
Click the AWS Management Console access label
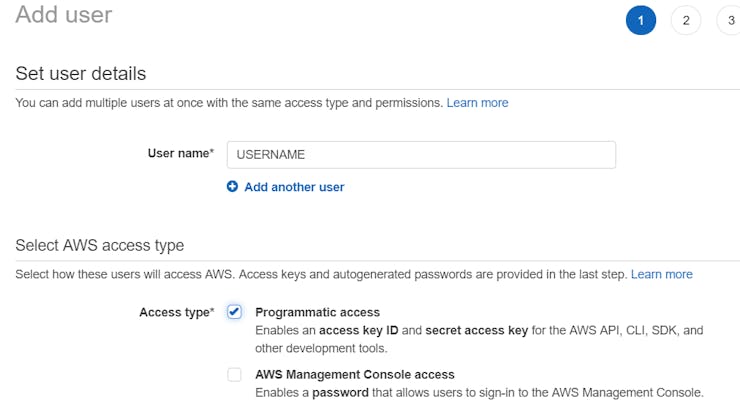coord(355,374)
